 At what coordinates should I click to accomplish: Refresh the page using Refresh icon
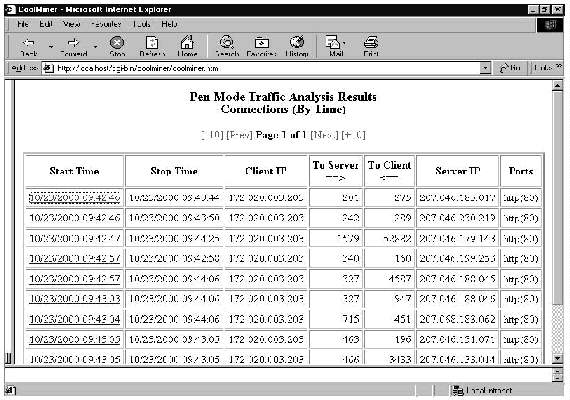(x=152, y=43)
